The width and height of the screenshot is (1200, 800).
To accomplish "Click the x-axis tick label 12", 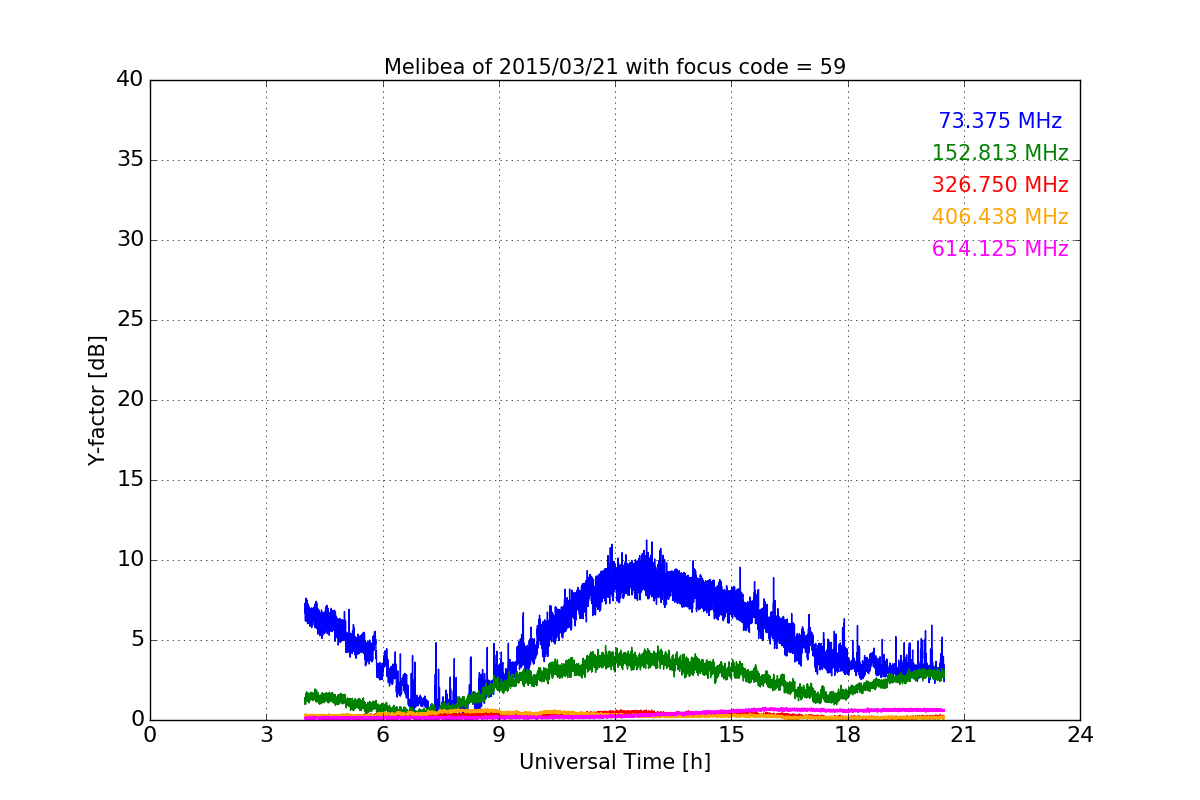I will coord(615,735).
